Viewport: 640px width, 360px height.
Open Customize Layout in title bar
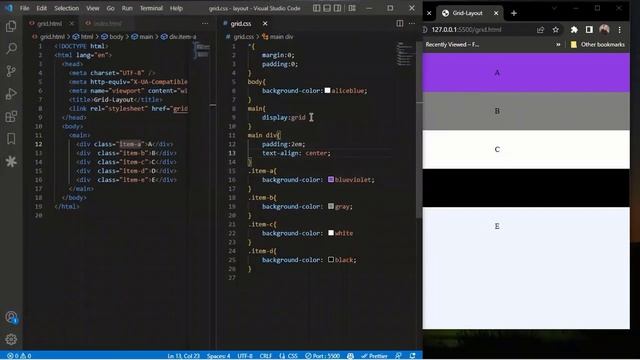pos(352,8)
